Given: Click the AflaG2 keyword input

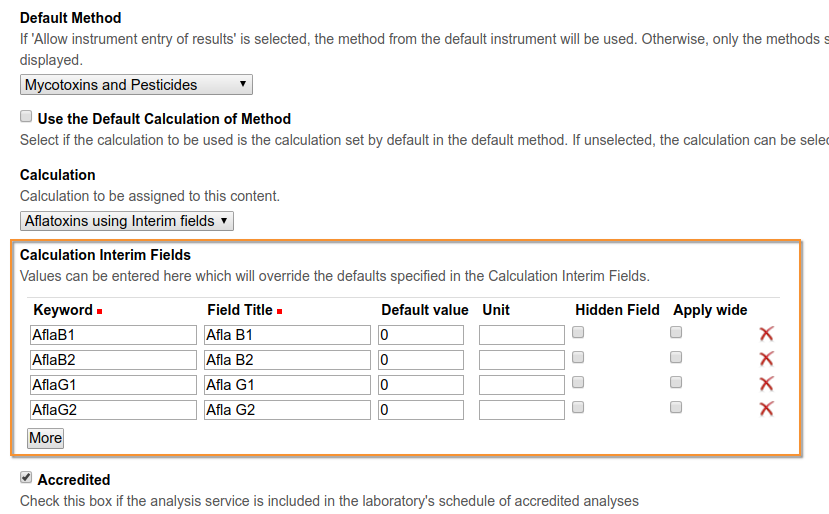Looking at the screenshot, I should (113, 410).
